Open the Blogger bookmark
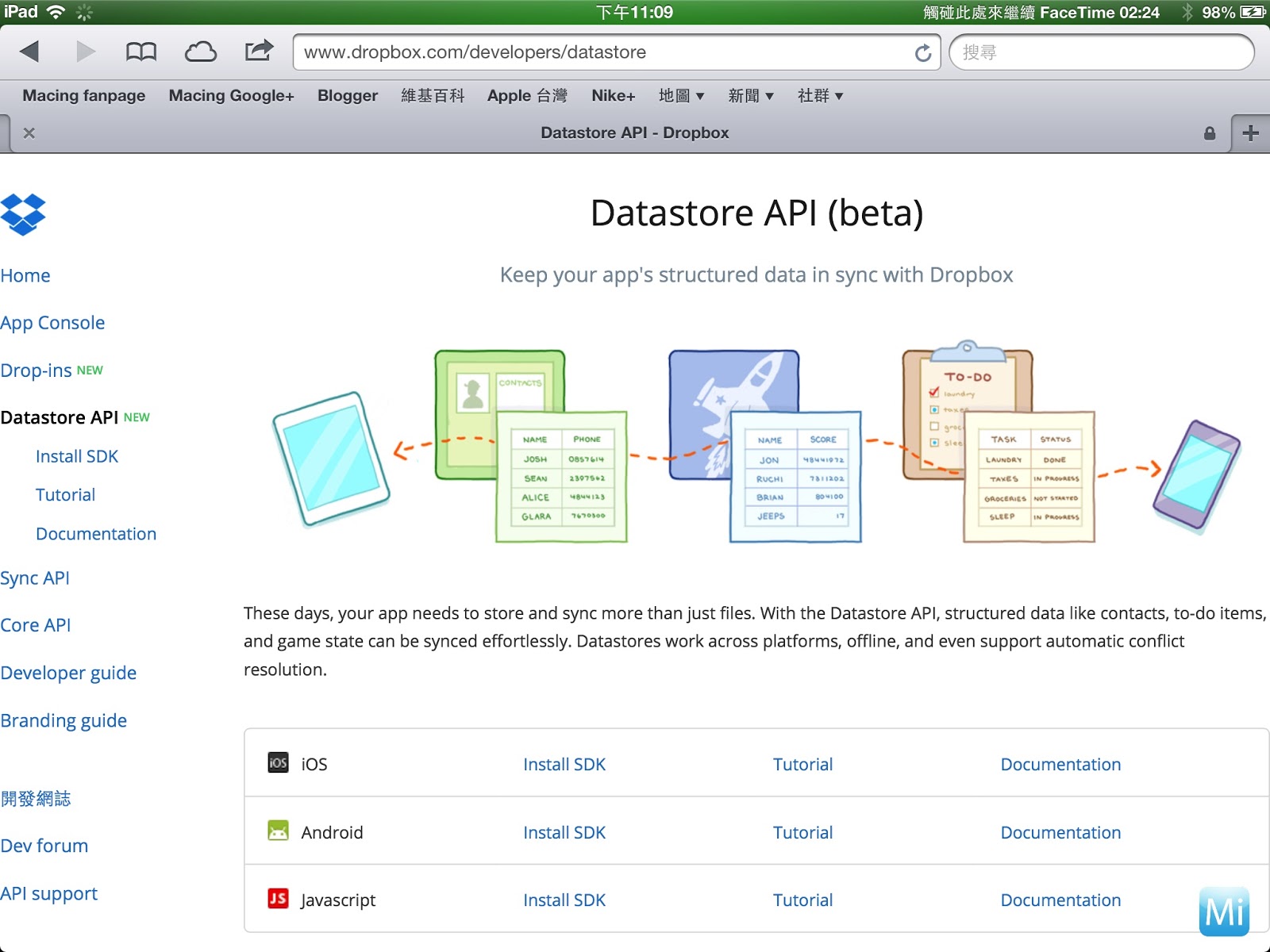This screenshot has width=1270, height=952. (347, 95)
